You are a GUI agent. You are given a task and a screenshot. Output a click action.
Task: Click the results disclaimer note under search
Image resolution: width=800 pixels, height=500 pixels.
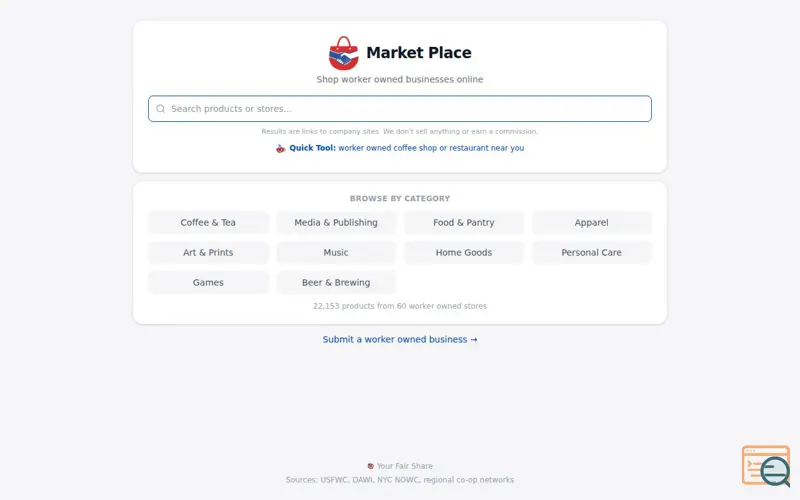pos(400,132)
